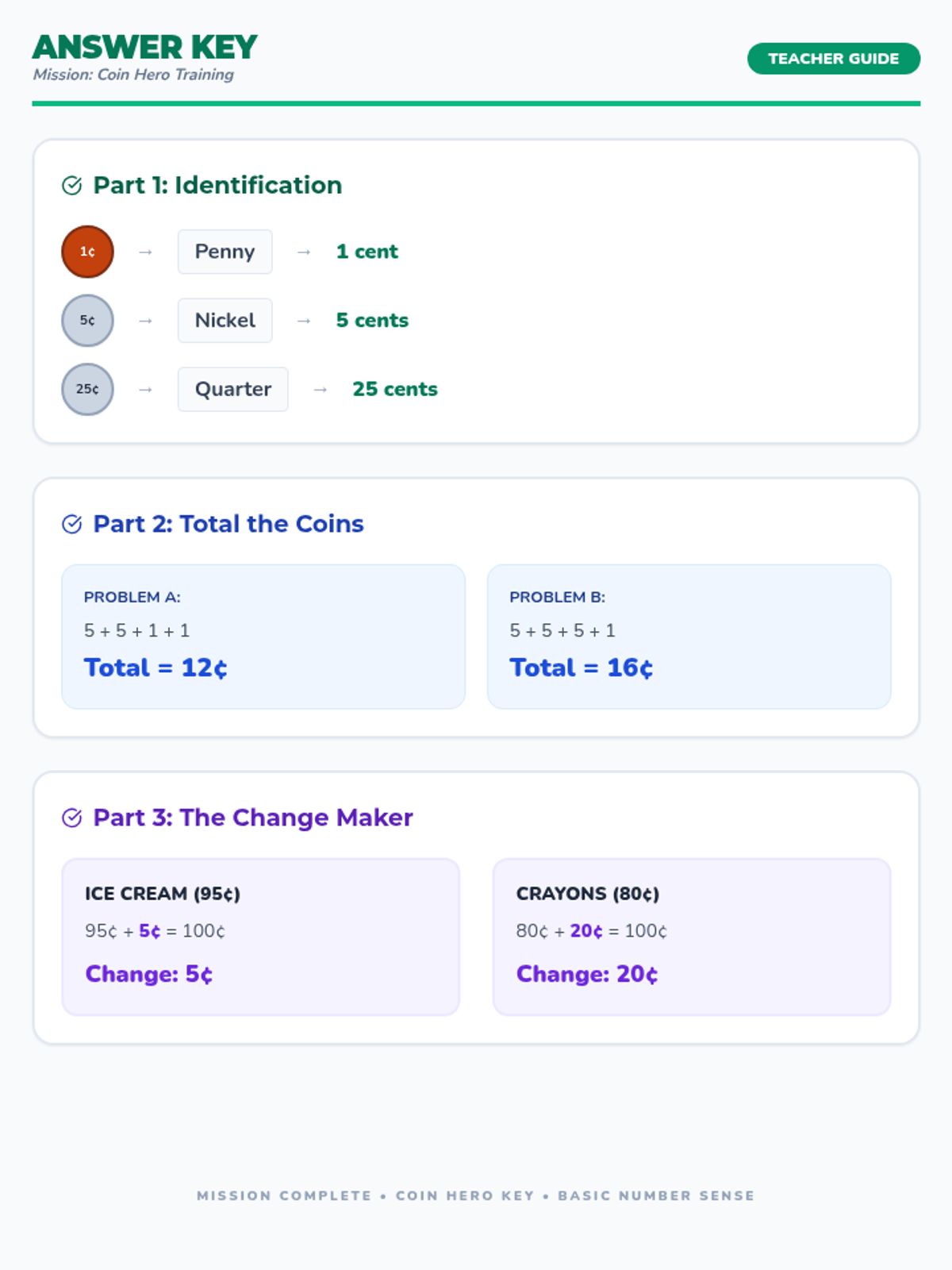
Task: Click the Crayons (80¢) card title
Action: tap(588, 894)
